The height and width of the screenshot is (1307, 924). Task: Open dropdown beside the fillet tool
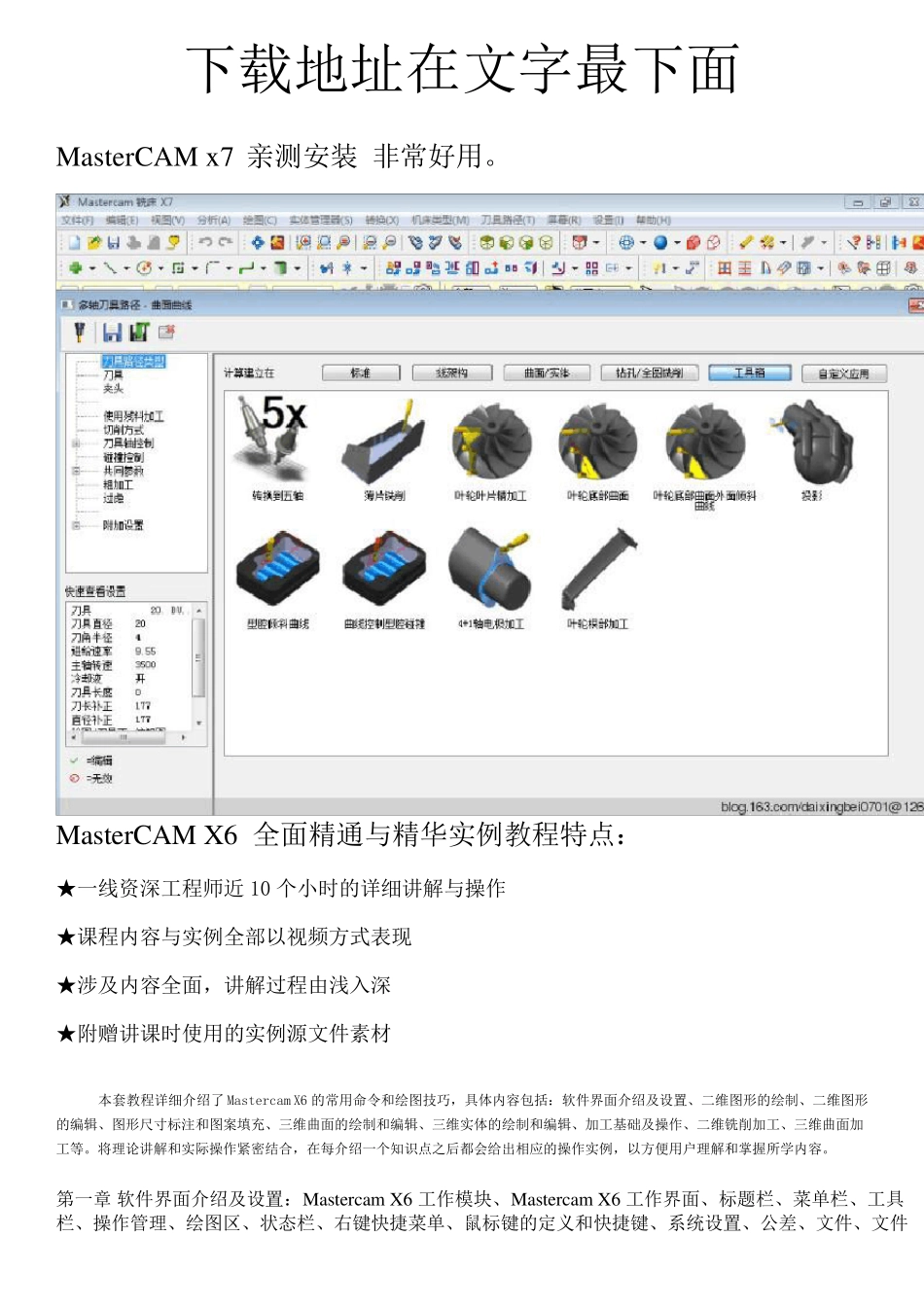pyautogui.click(x=230, y=268)
